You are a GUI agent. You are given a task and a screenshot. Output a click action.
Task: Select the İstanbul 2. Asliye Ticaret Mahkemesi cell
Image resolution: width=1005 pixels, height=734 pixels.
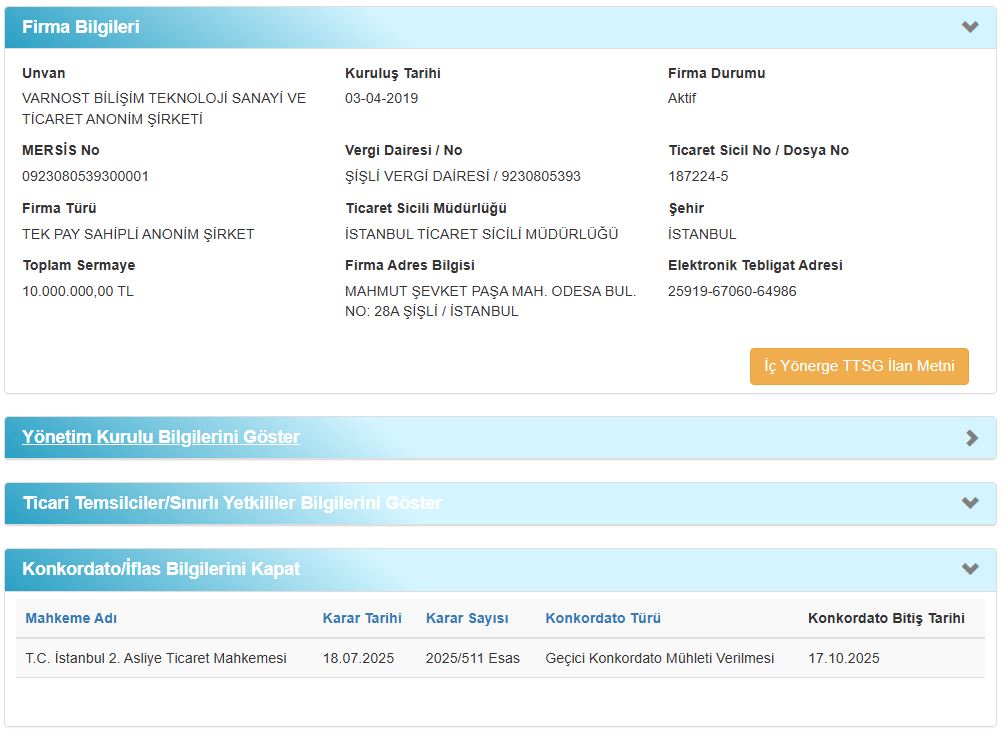pos(156,658)
